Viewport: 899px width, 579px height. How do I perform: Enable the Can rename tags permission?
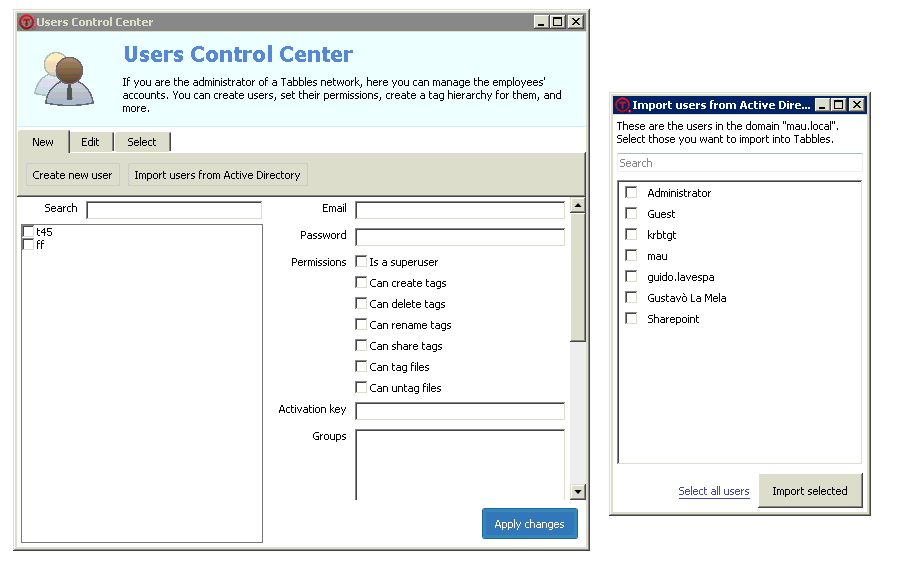coord(361,324)
